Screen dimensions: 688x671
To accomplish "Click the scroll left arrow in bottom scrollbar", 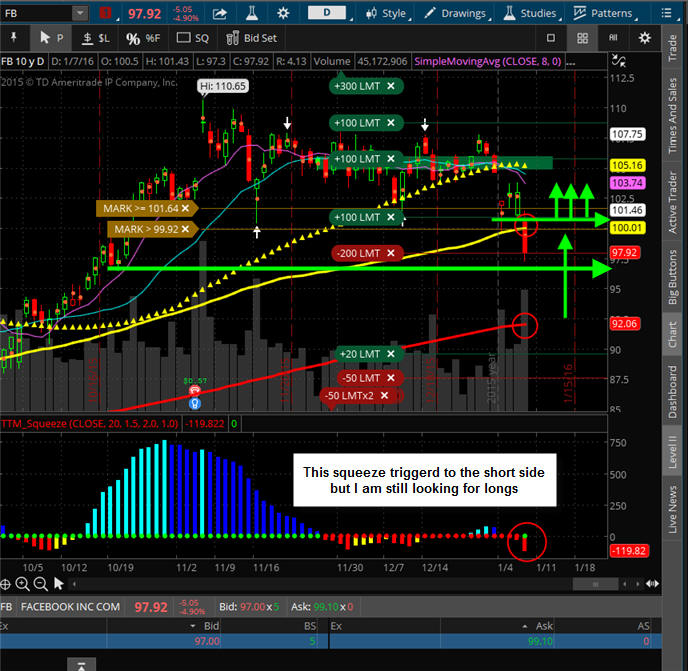I will coord(624,584).
